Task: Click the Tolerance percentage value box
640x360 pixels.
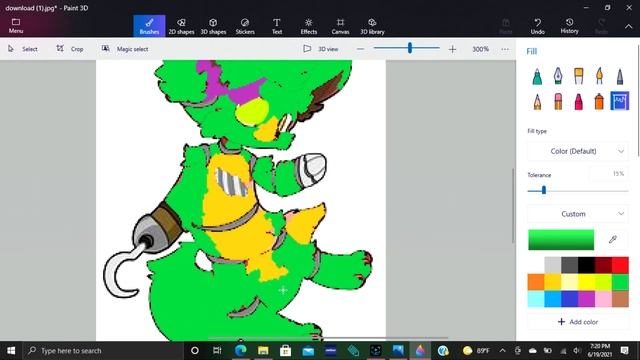Action: pyautogui.click(x=609, y=174)
